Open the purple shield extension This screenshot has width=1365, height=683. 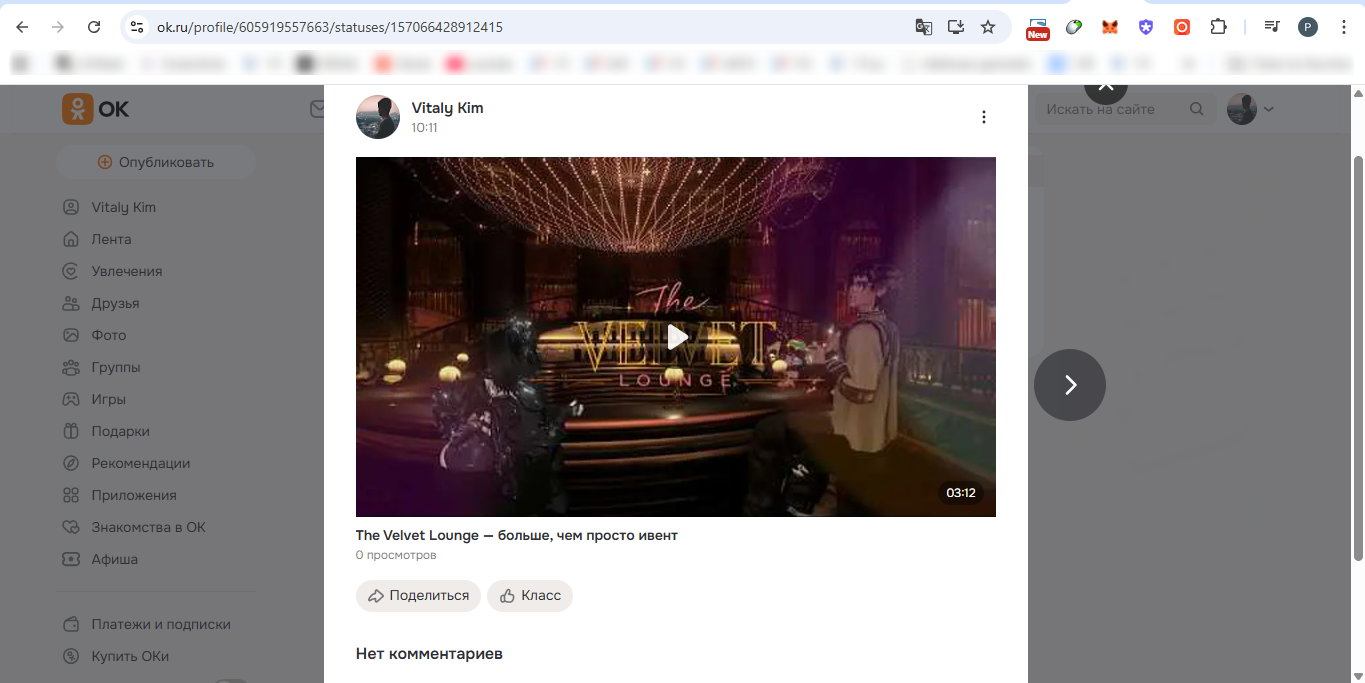point(1146,27)
